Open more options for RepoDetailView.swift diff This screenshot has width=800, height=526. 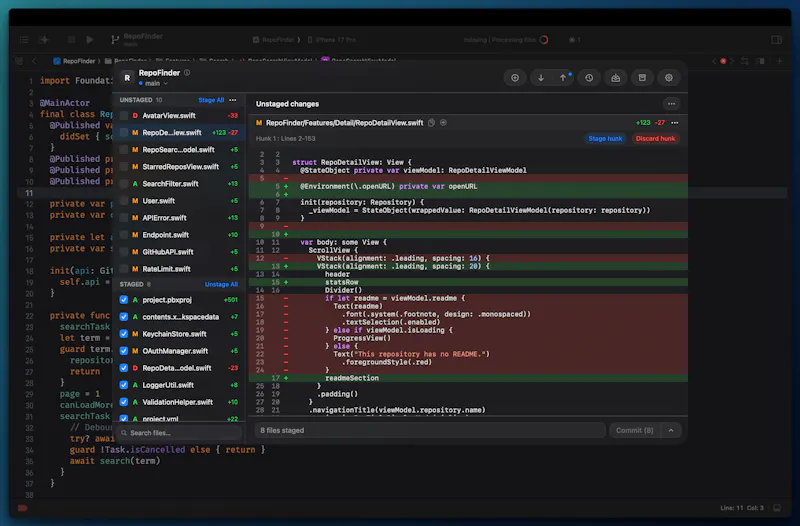tap(675, 122)
